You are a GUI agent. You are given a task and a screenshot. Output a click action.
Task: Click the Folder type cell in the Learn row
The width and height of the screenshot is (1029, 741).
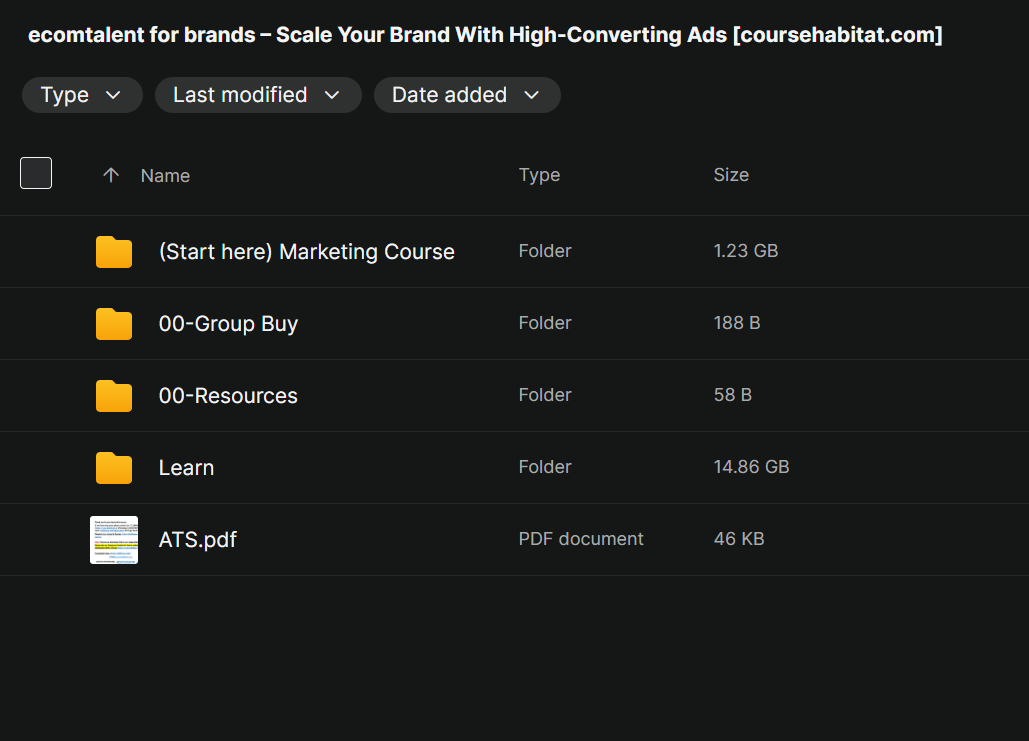pyautogui.click(x=545, y=467)
